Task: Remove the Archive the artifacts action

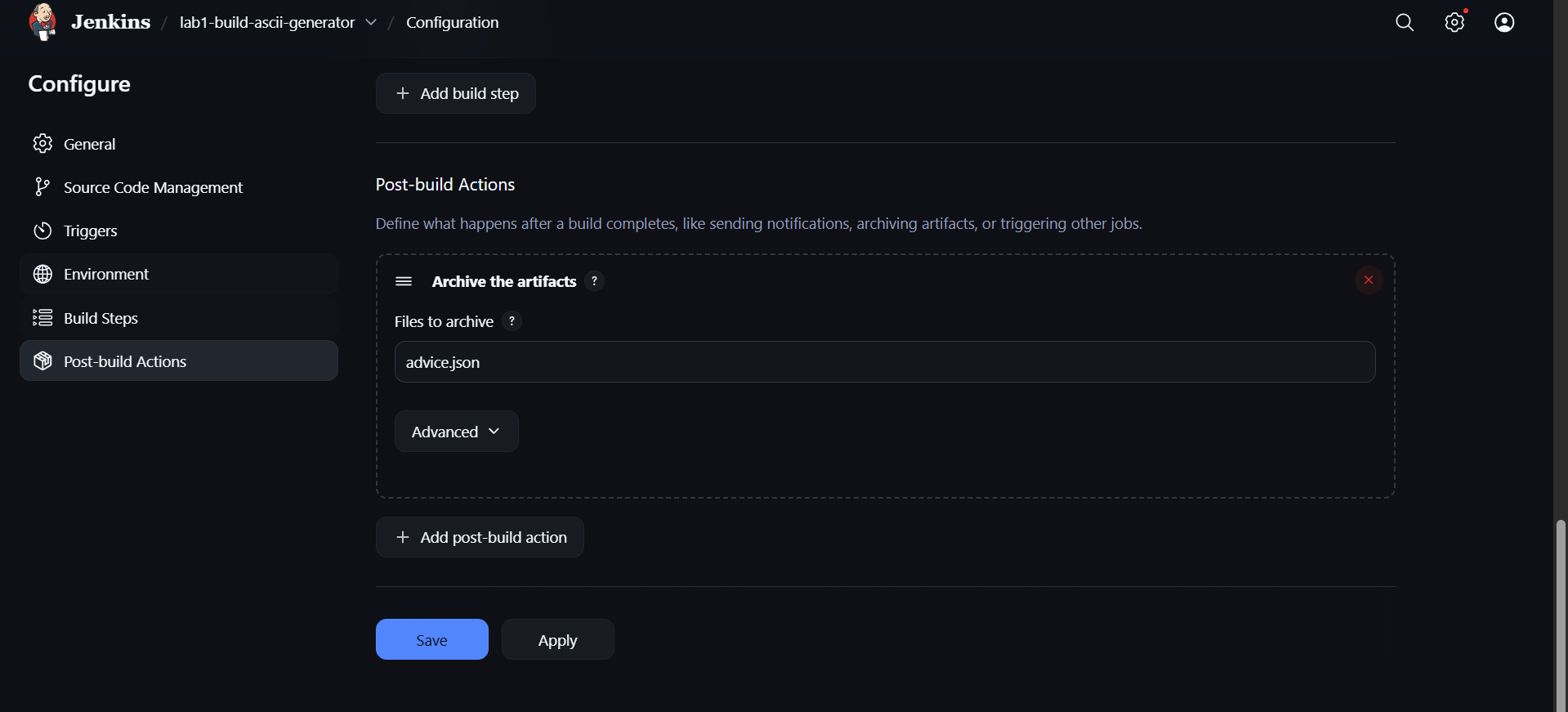Action: click(x=1369, y=280)
